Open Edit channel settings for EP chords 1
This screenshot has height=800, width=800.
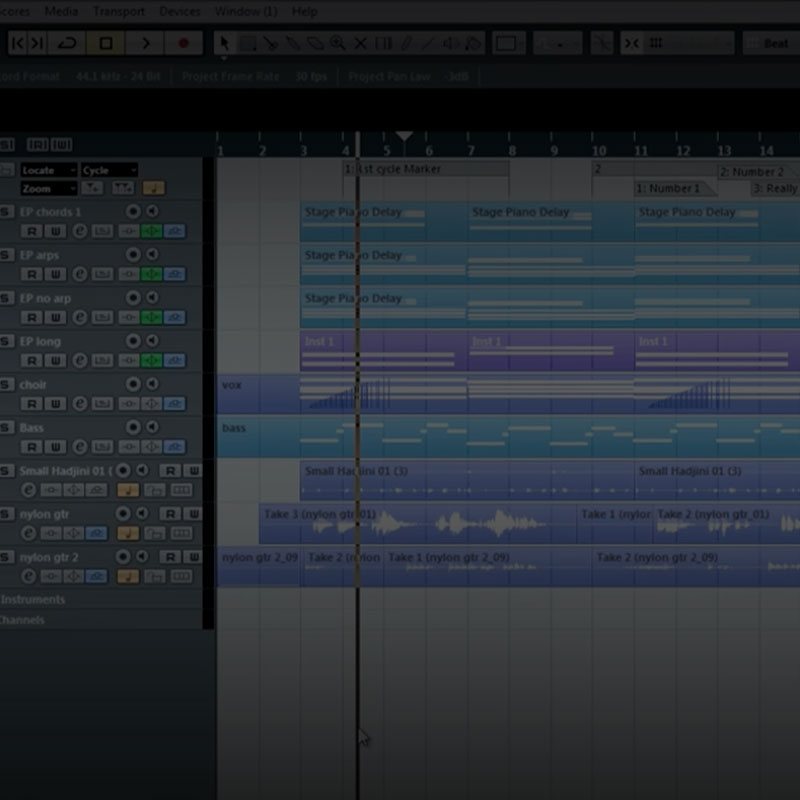click(x=80, y=231)
